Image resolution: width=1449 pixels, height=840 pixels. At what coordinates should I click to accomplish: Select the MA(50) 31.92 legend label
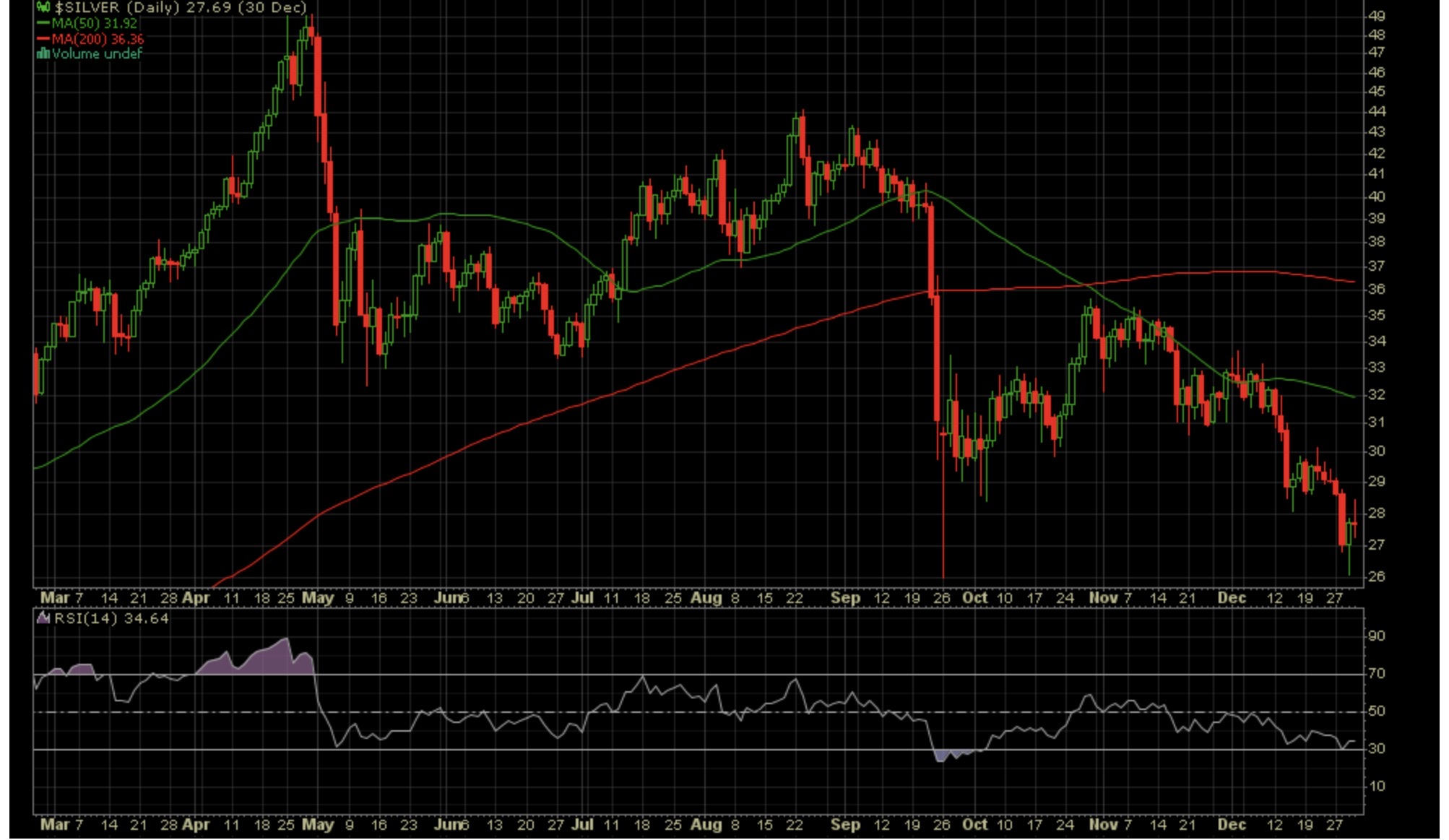[x=94, y=23]
